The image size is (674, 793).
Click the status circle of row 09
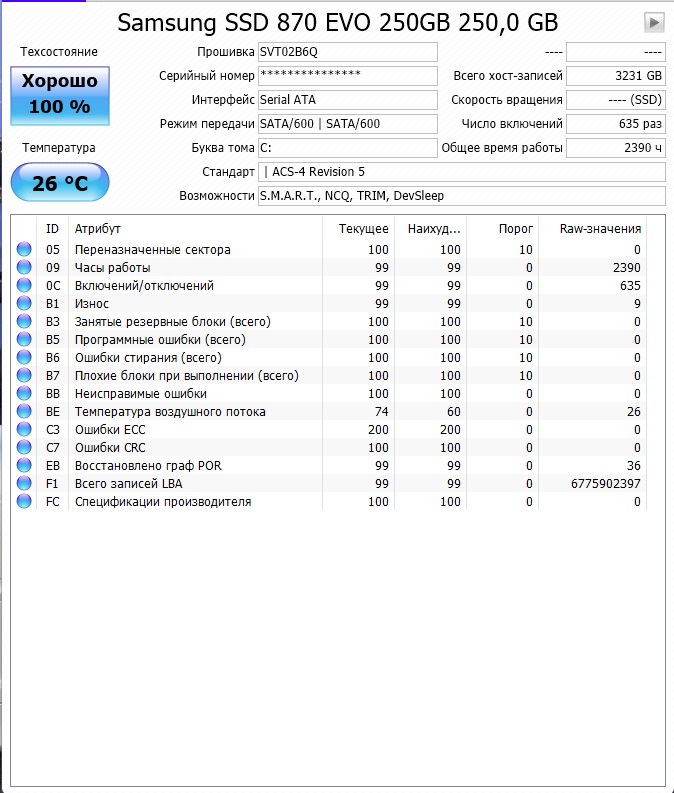(24, 267)
